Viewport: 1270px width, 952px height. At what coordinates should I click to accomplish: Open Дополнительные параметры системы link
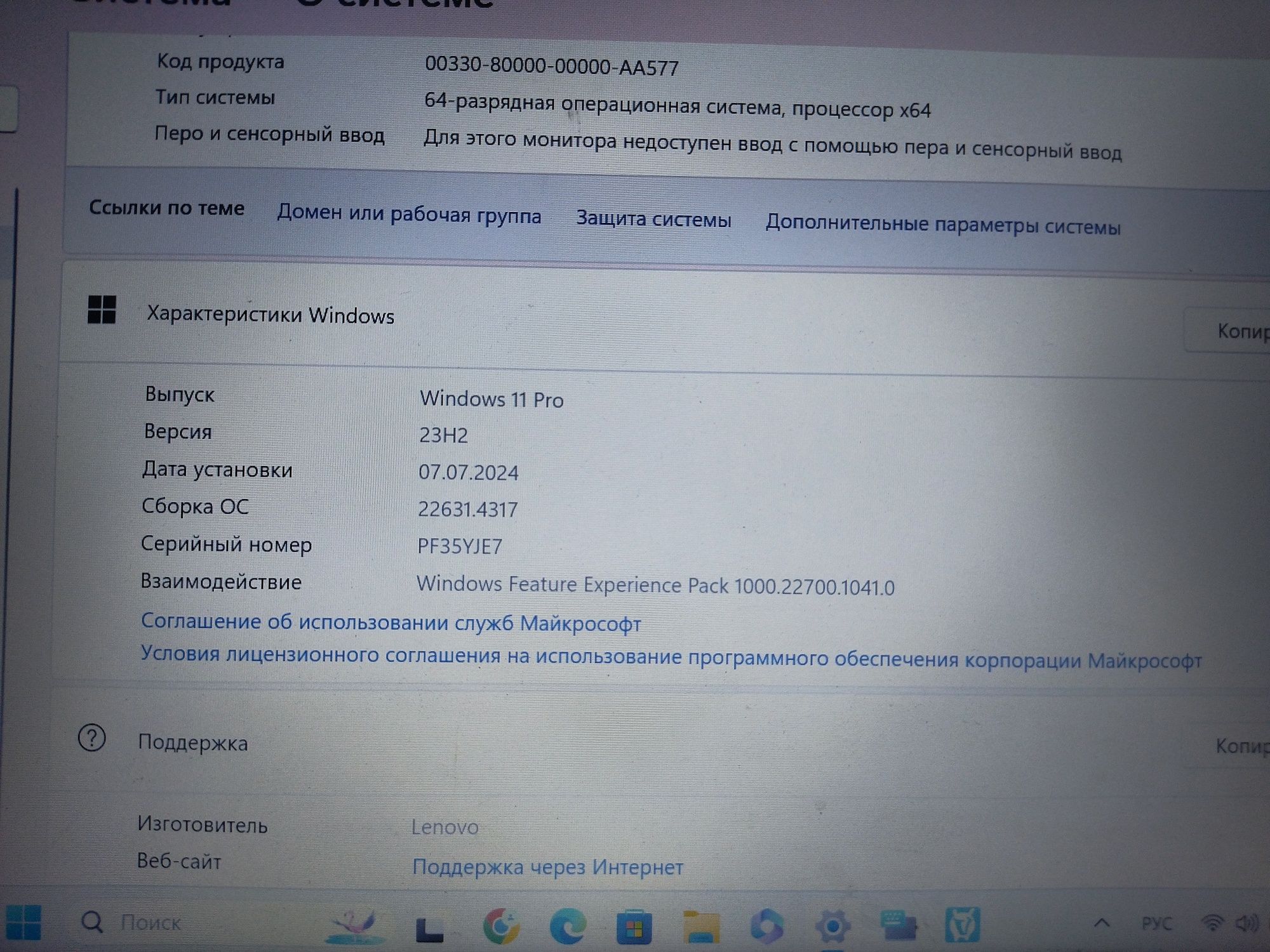point(943,225)
